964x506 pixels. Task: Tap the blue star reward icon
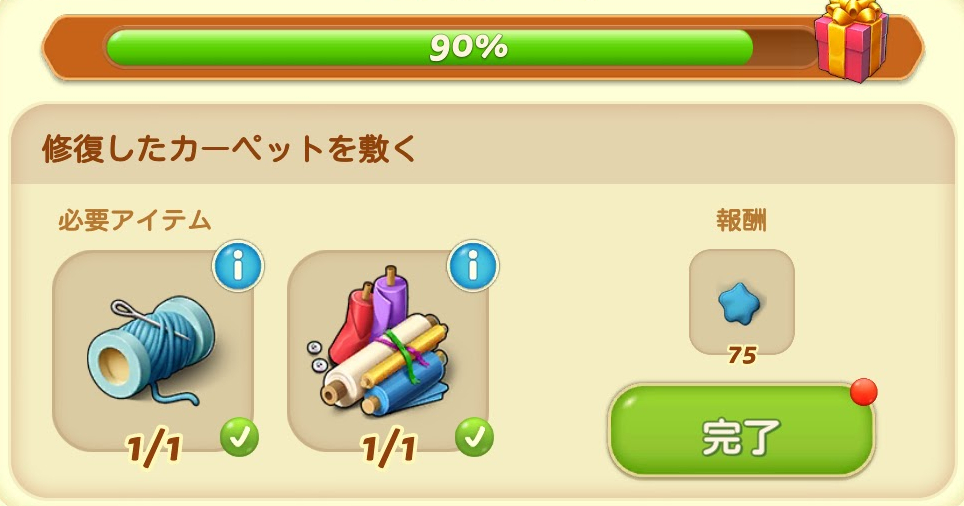pos(741,302)
